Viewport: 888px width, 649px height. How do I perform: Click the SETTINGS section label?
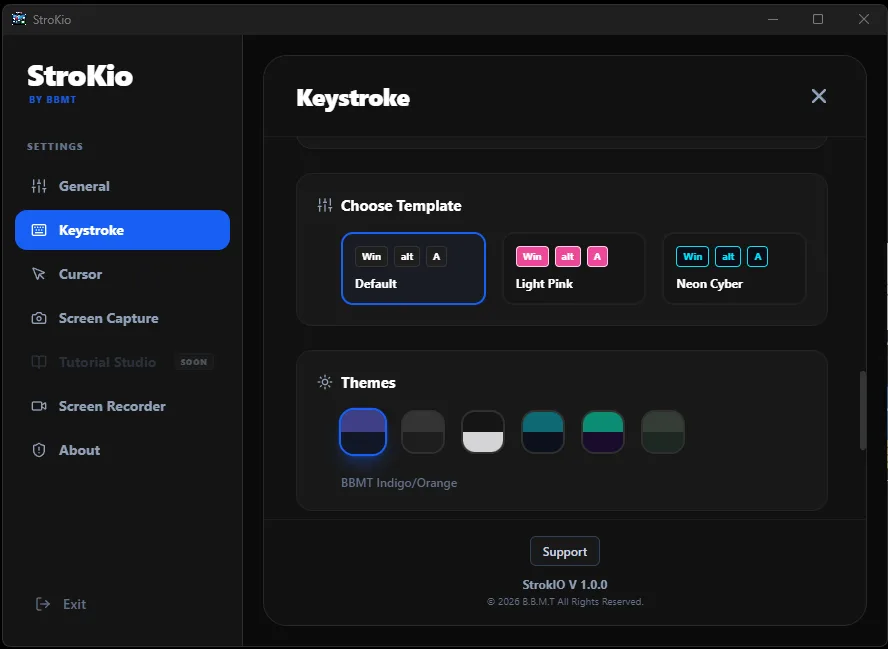pyautogui.click(x=55, y=147)
